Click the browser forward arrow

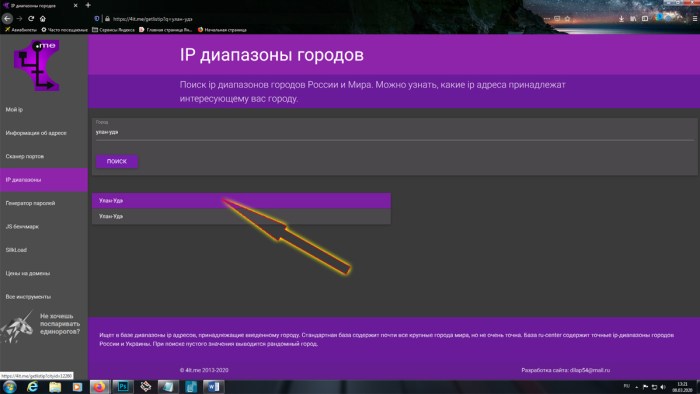tap(19, 18)
